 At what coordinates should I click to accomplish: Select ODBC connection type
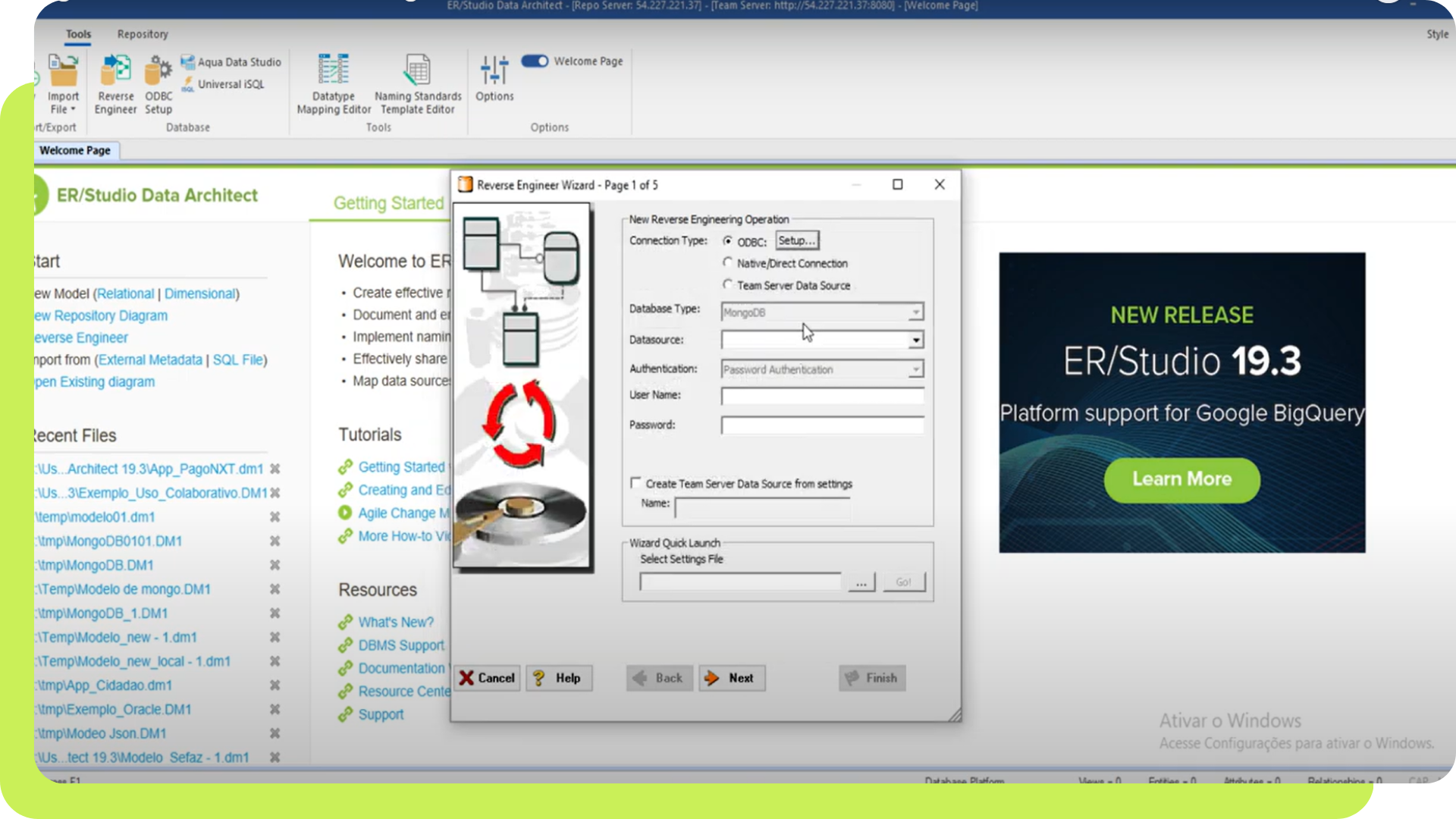click(728, 241)
